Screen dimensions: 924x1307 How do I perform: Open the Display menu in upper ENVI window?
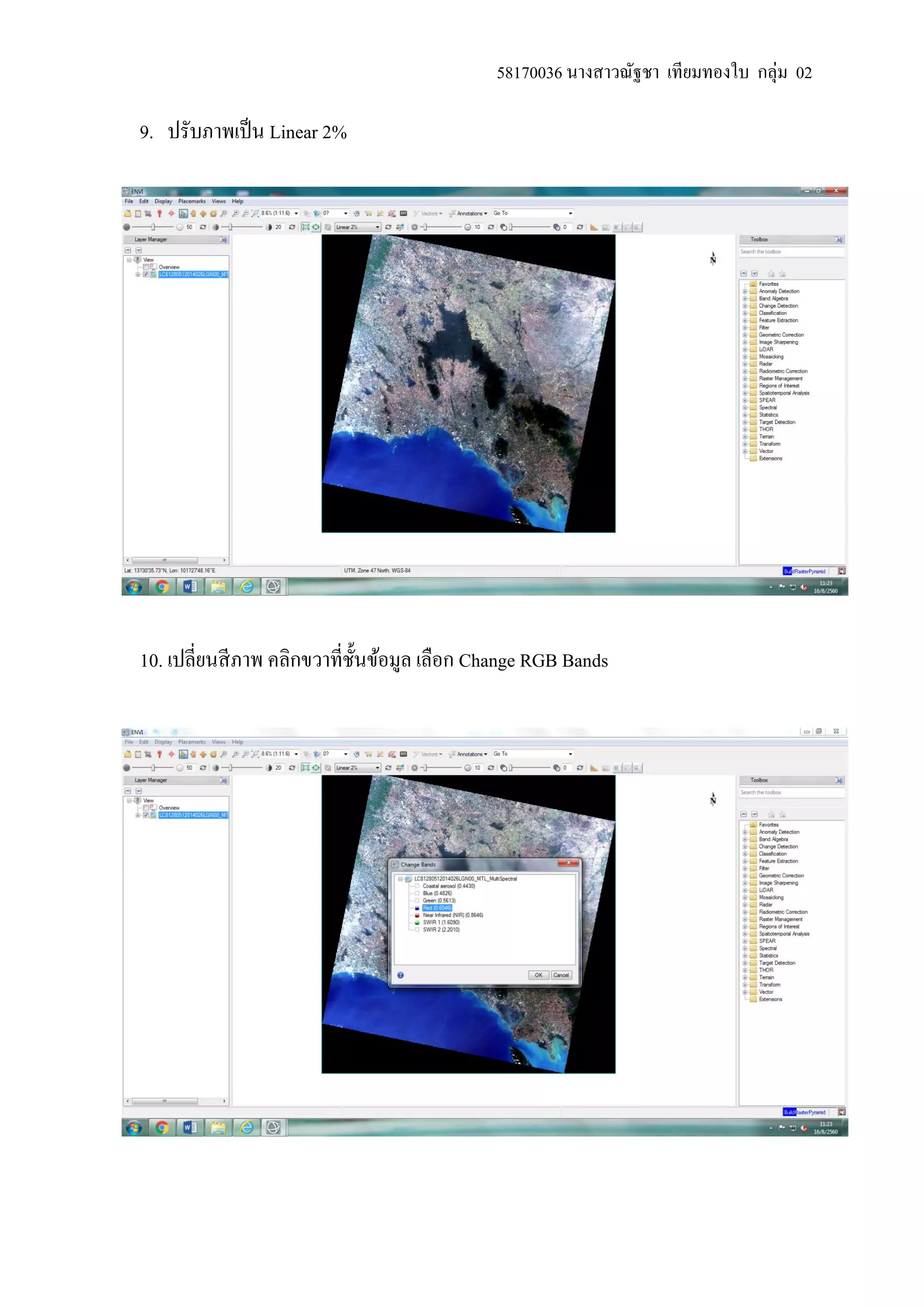(x=163, y=202)
